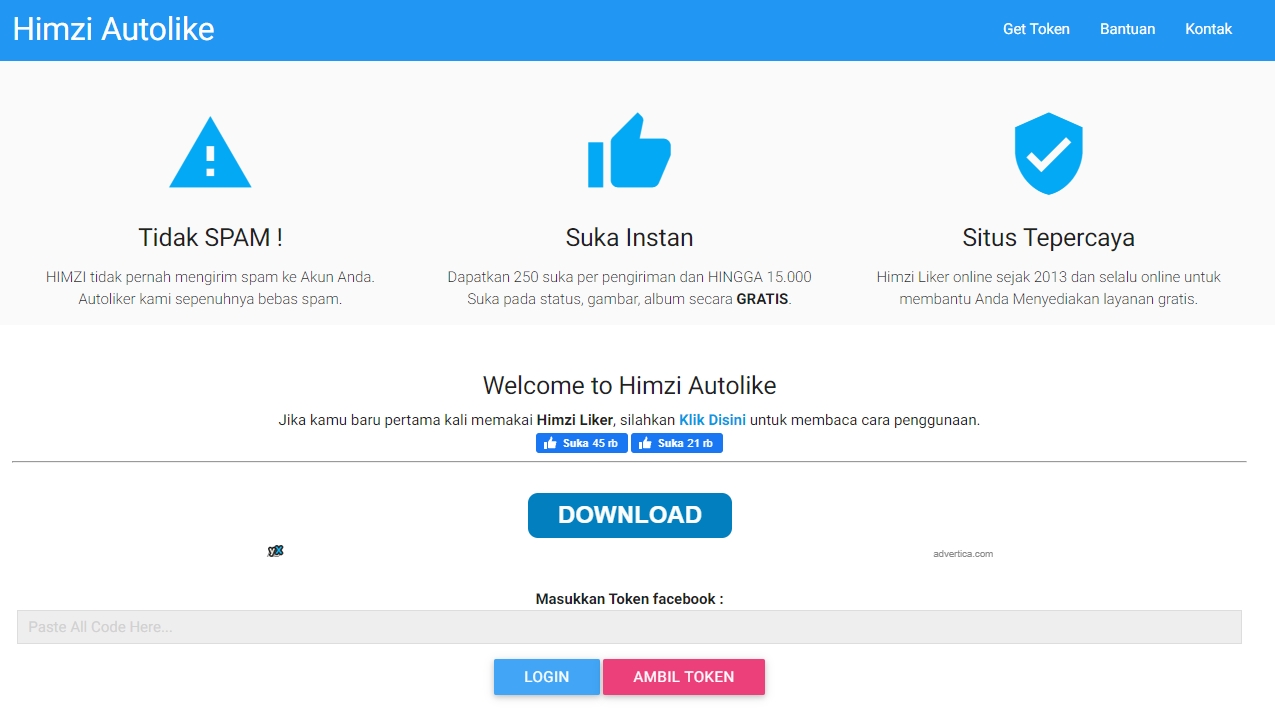Visit the advertica.com link

pos(964,553)
